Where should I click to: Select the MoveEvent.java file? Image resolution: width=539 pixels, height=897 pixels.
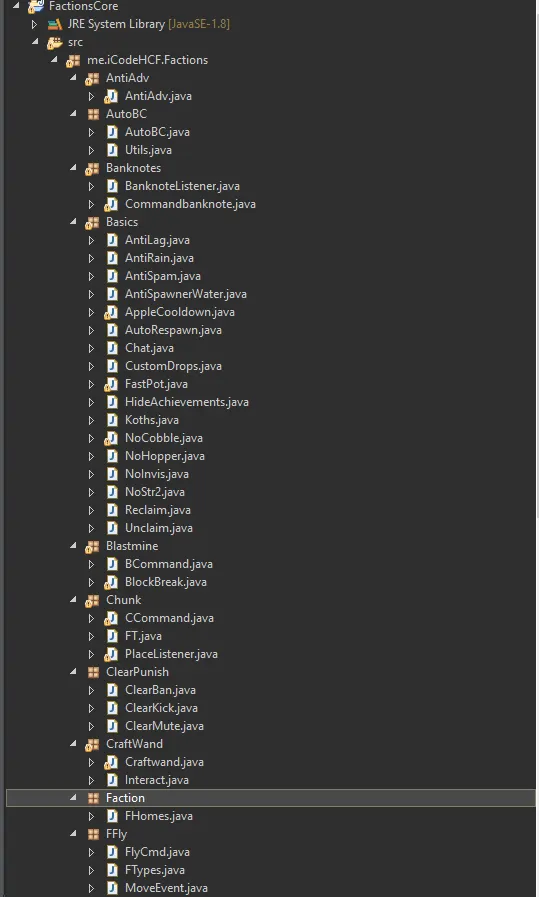166,888
